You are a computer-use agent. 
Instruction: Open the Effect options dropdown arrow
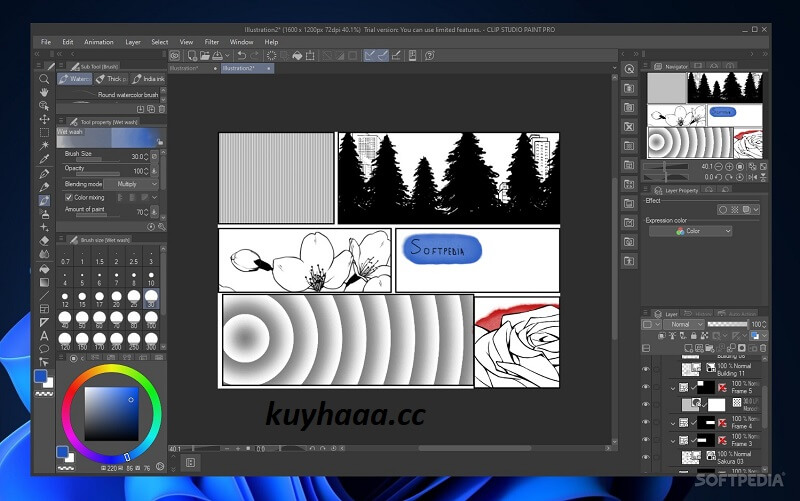(x=756, y=210)
